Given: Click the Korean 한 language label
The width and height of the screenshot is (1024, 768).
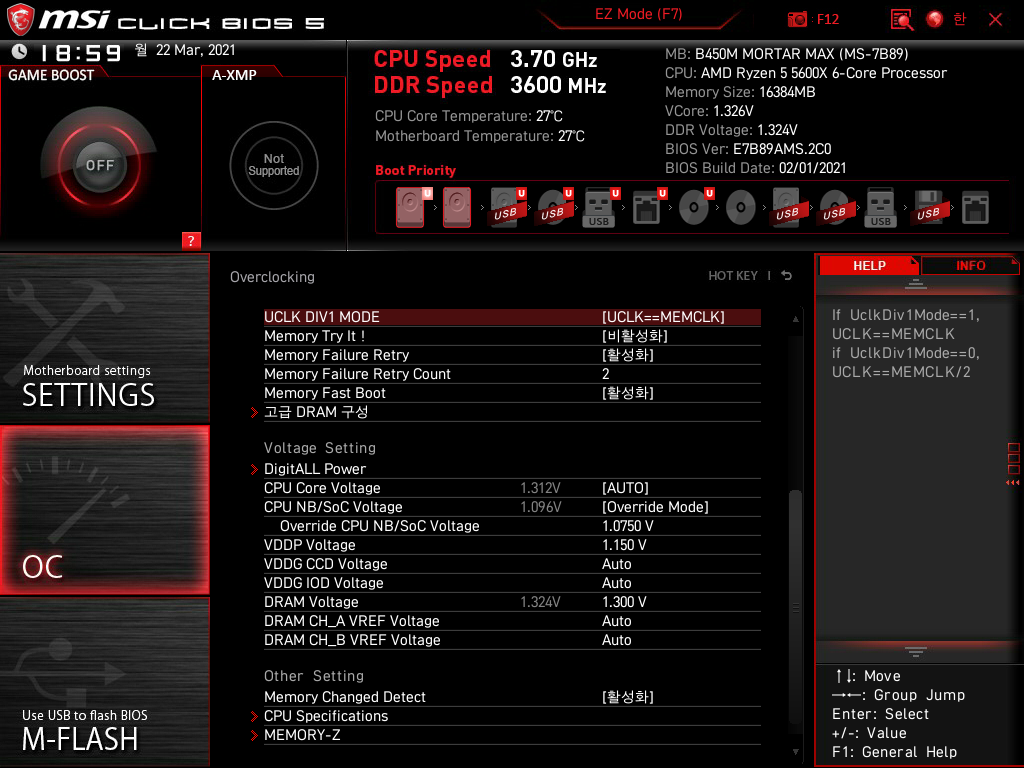Looking at the screenshot, I should pos(959,19).
